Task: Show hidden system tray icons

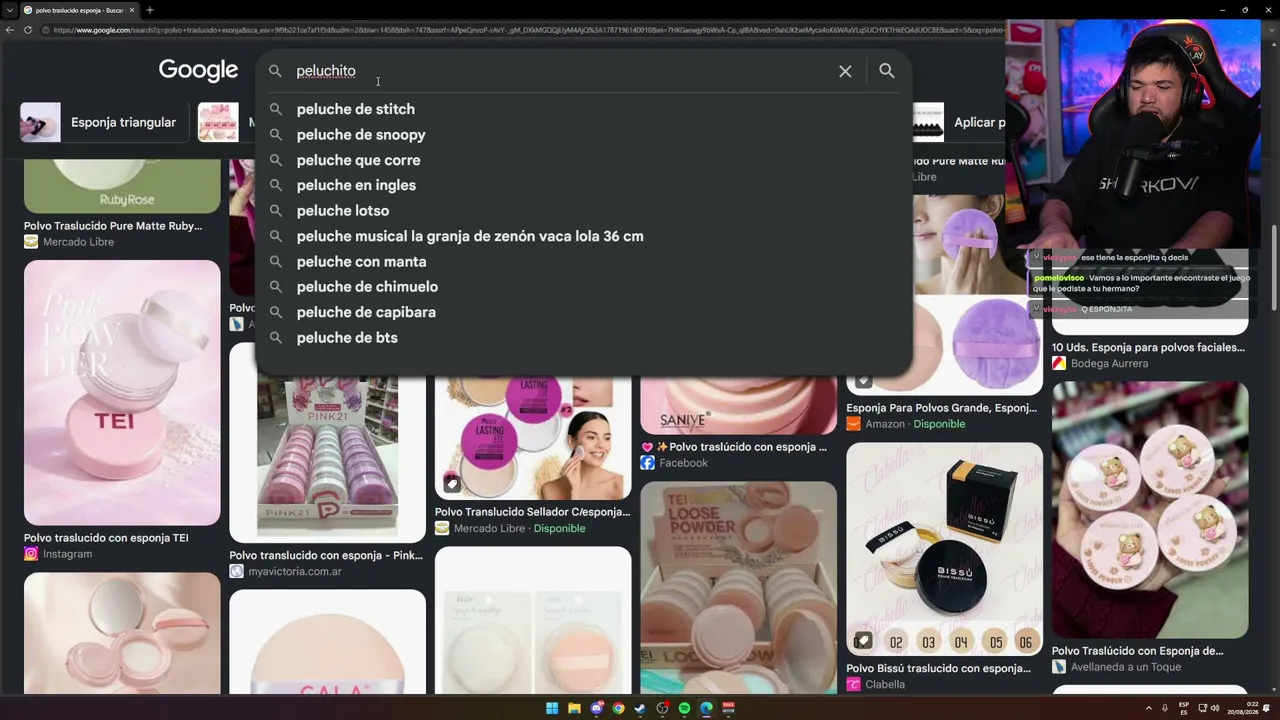Action: pos(1148,709)
